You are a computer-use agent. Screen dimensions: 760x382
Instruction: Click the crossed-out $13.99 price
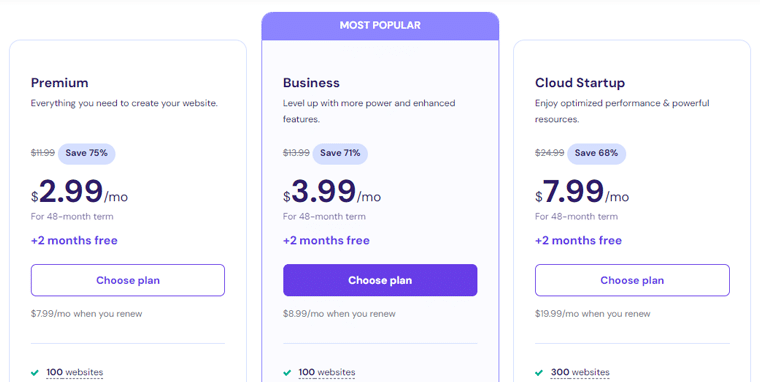point(296,153)
